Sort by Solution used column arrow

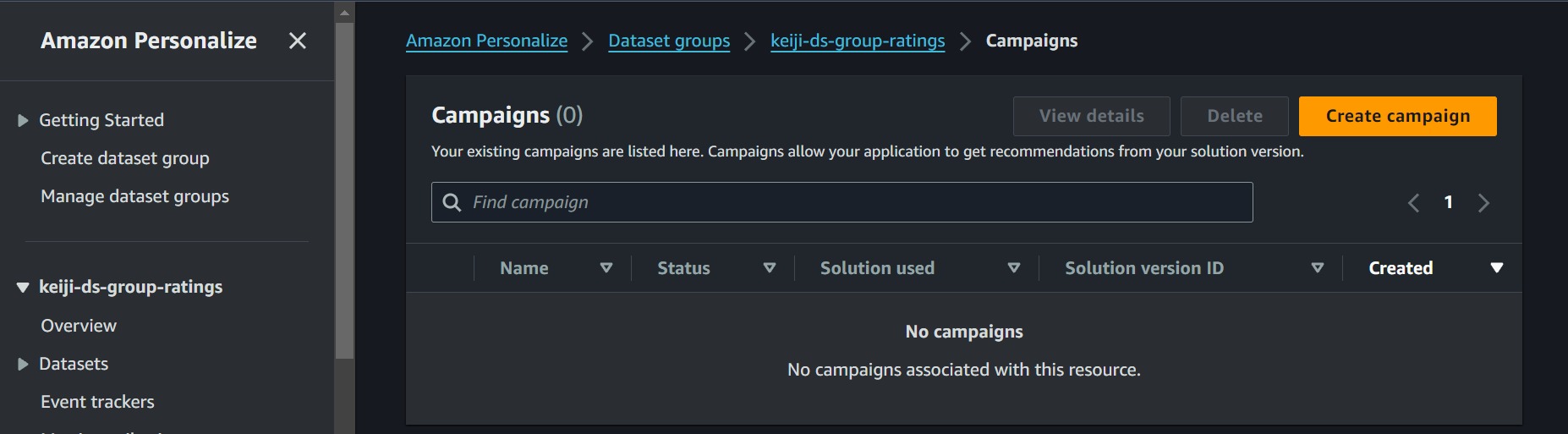coord(1014,268)
